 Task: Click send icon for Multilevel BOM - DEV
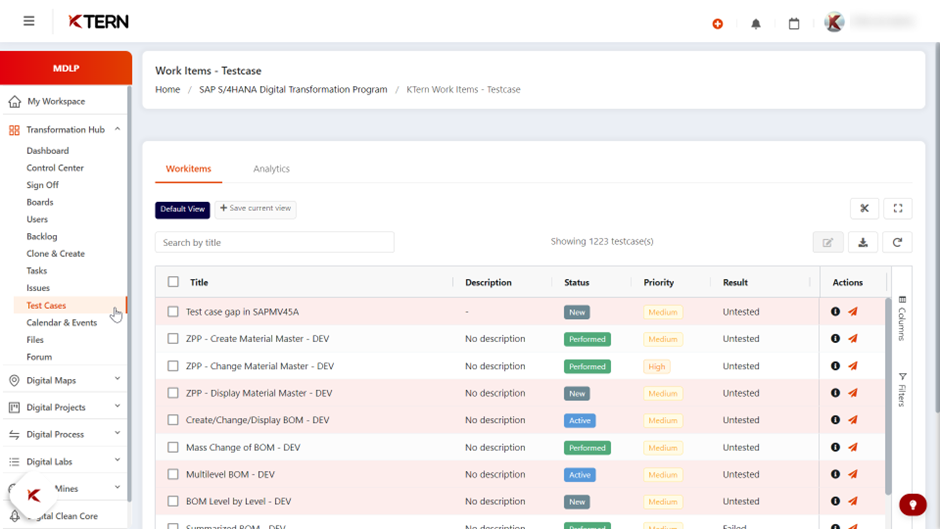point(853,474)
